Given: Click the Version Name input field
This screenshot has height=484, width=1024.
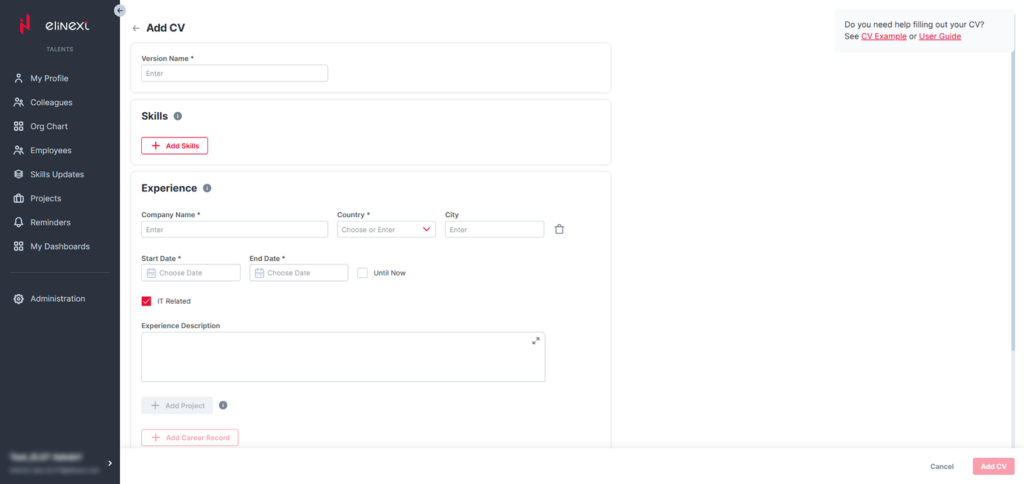Looking at the screenshot, I should click(234, 73).
